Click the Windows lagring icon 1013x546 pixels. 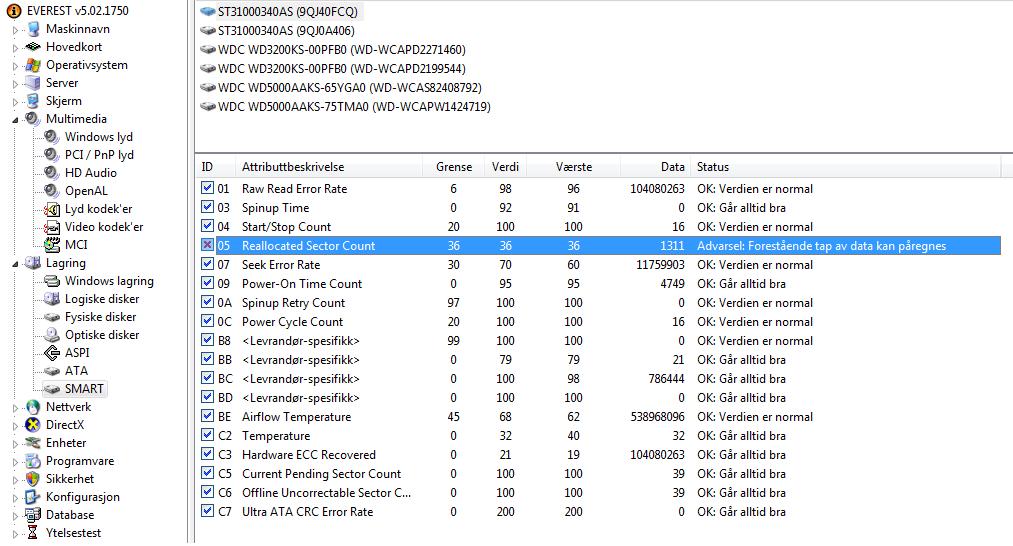pos(52,281)
